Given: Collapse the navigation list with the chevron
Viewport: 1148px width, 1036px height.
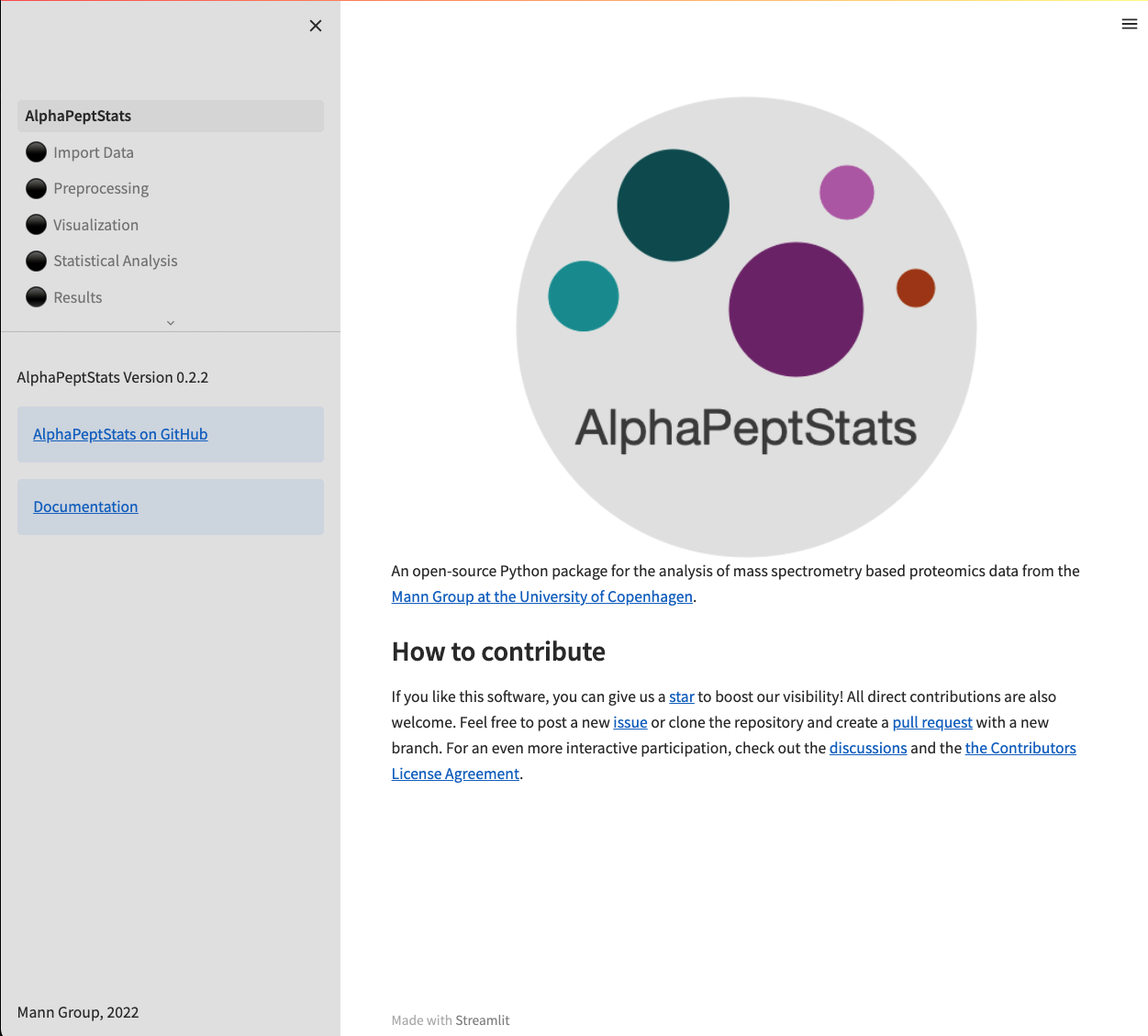Looking at the screenshot, I should [x=171, y=322].
